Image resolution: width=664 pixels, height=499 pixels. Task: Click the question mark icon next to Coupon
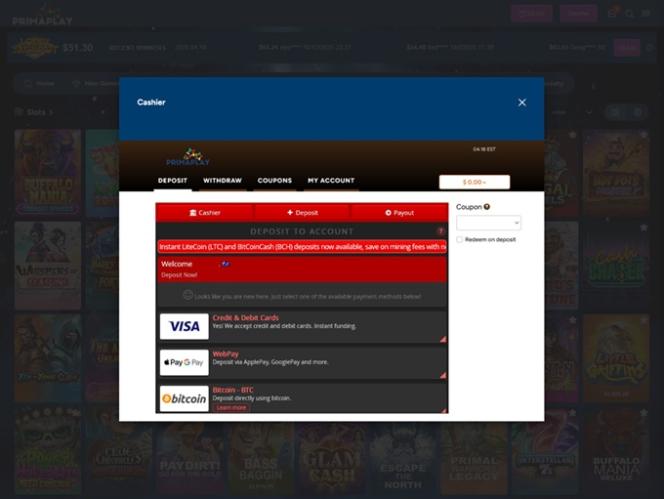(487, 207)
